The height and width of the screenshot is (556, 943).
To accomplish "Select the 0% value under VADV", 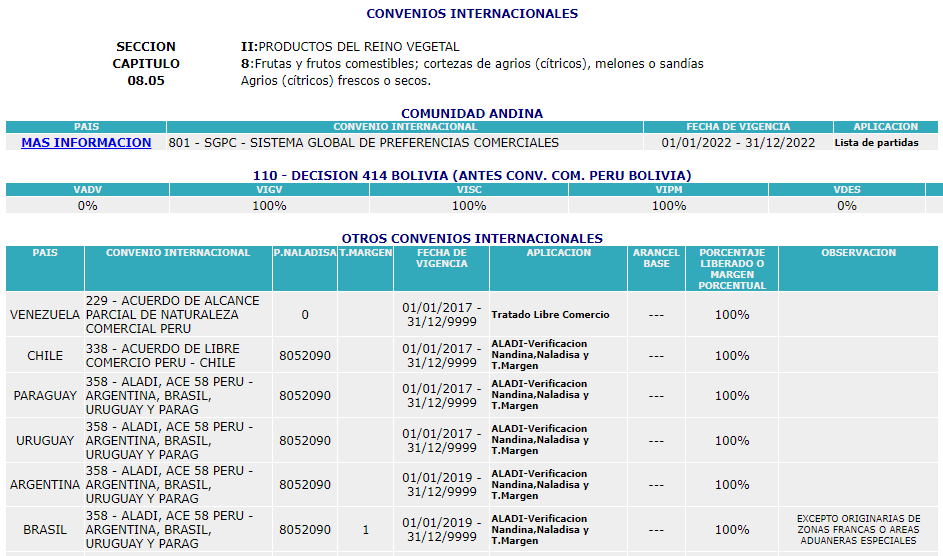I will point(87,206).
